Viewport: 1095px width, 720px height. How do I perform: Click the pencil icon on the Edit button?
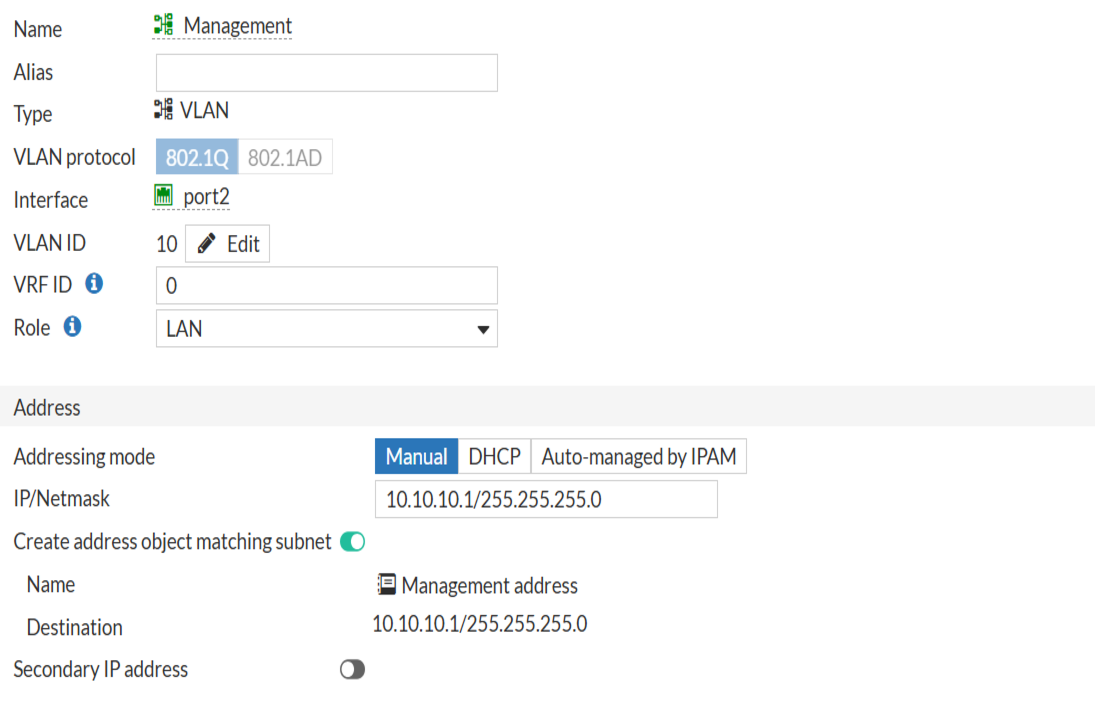(x=207, y=243)
